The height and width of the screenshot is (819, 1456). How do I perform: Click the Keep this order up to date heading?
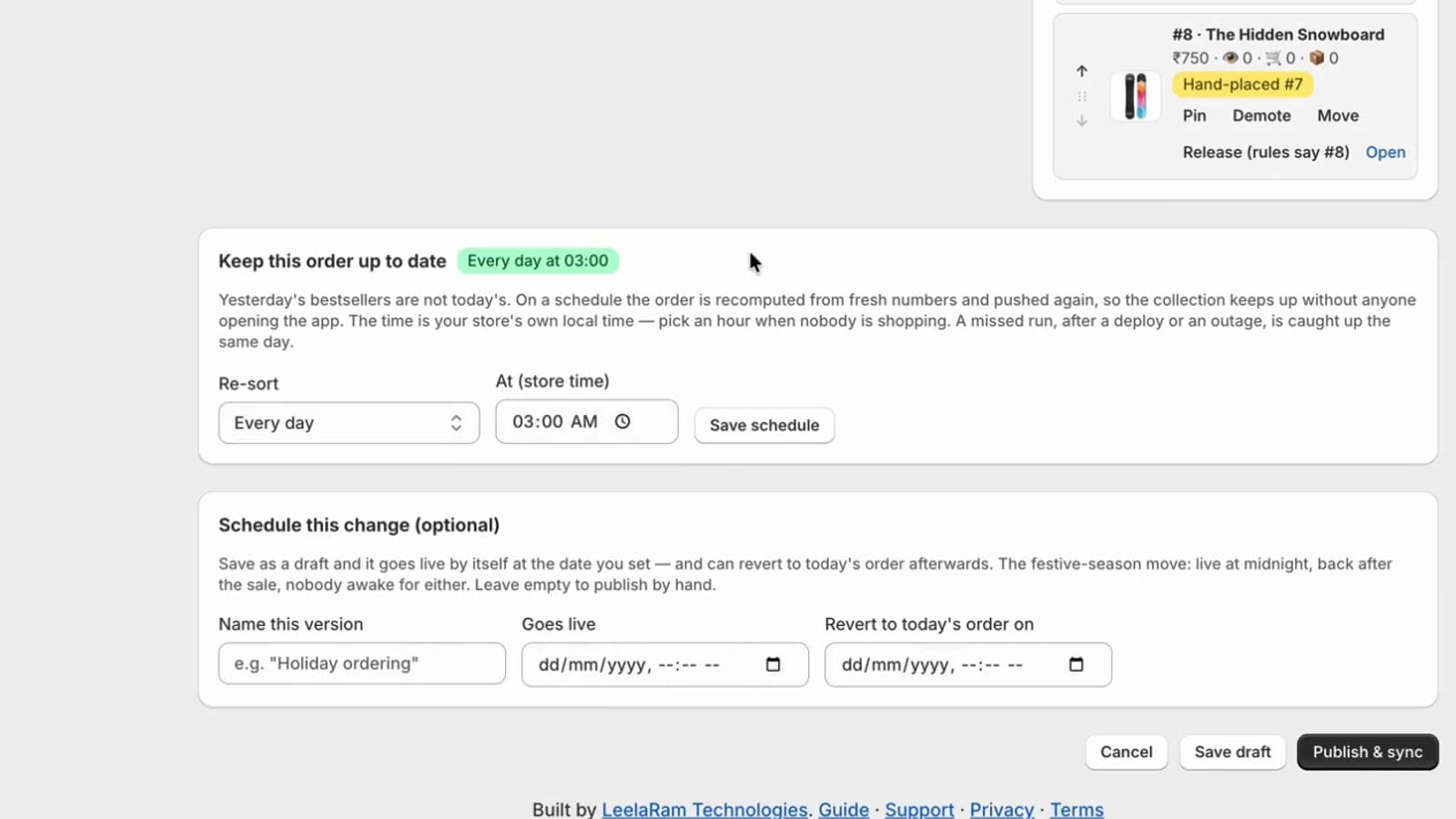pyautogui.click(x=332, y=261)
